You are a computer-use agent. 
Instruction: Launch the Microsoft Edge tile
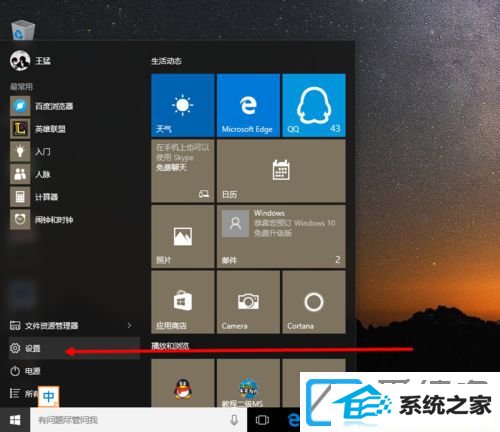pyautogui.click(x=248, y=105)
